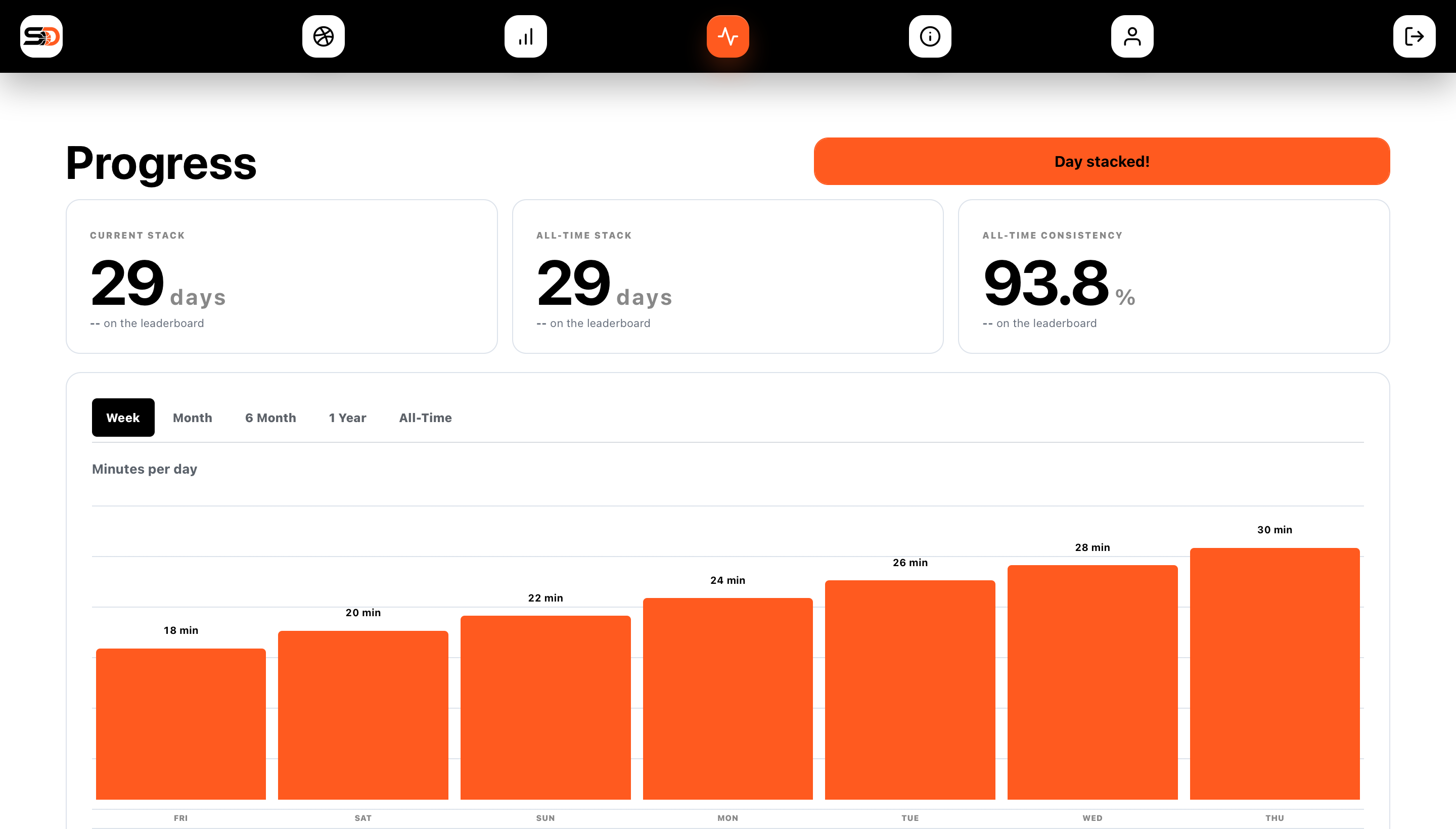The height and width of the screenshot is (829, 1456).
Task: Open the user profile icon
Action: coord(1132,36)
